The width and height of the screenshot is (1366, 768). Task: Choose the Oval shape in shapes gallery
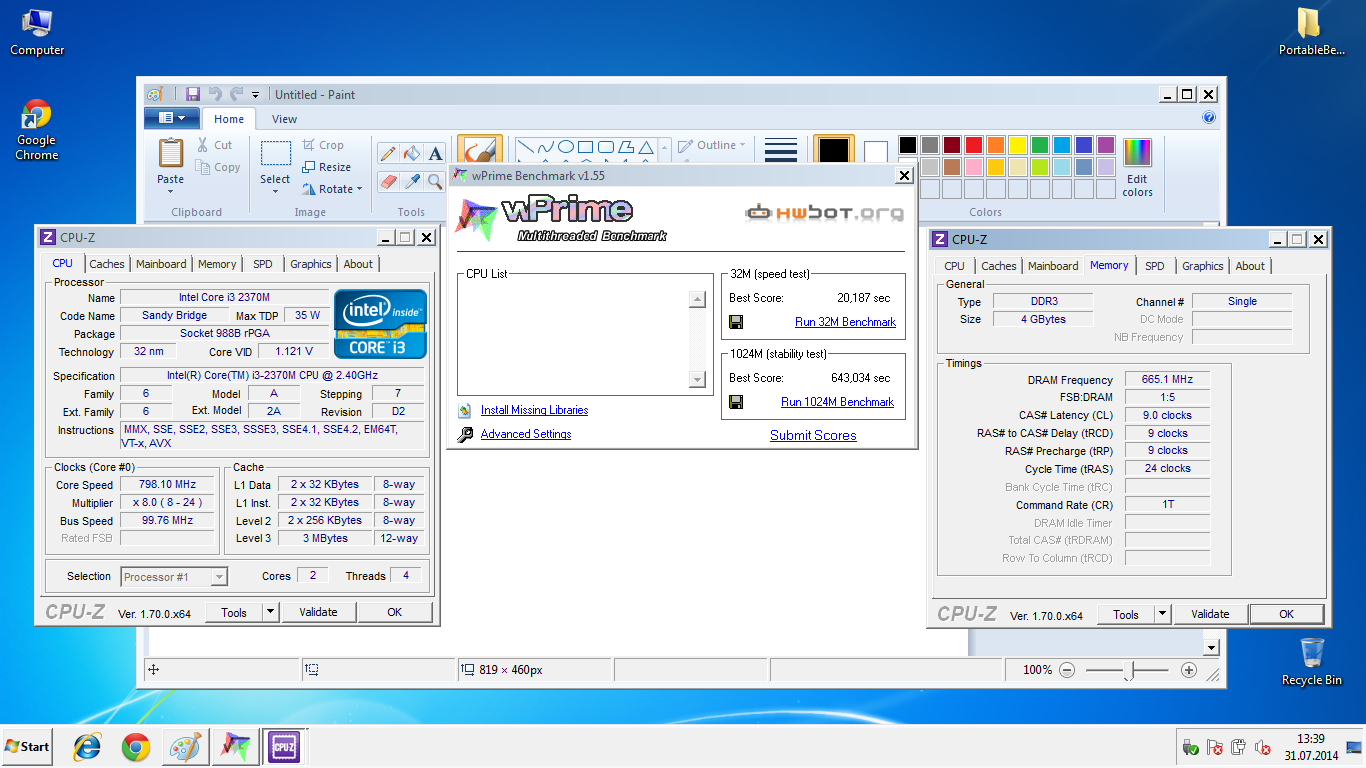(x=566, y=147)
